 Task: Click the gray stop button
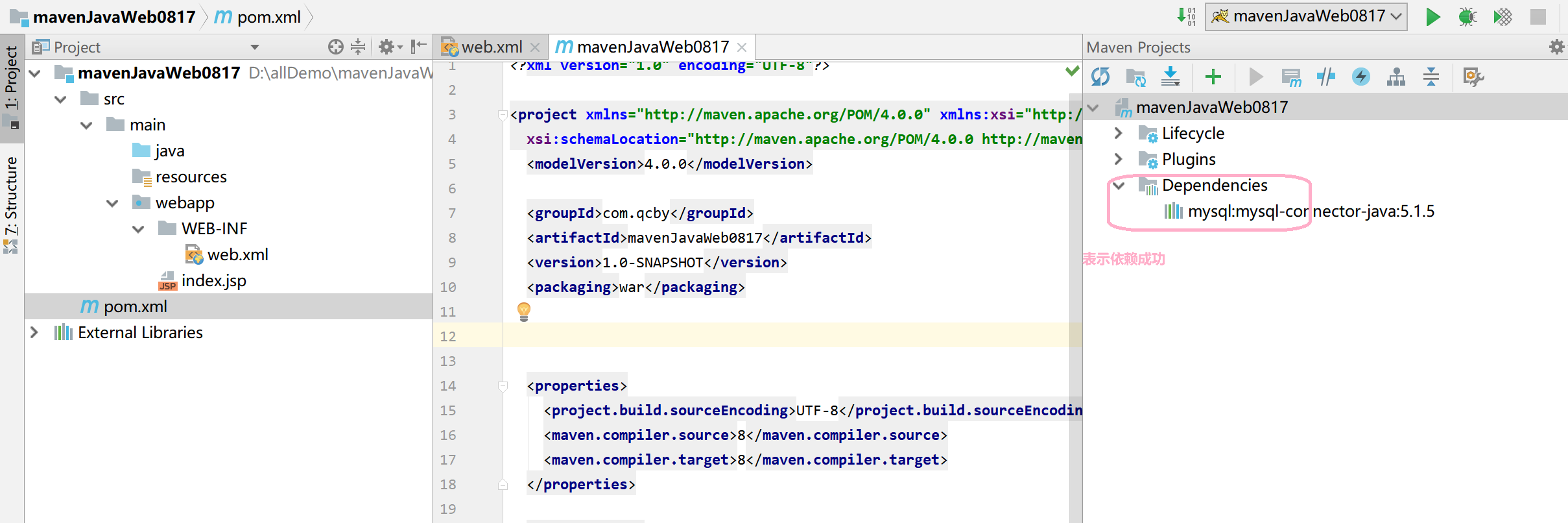(x=1538, y=17)
